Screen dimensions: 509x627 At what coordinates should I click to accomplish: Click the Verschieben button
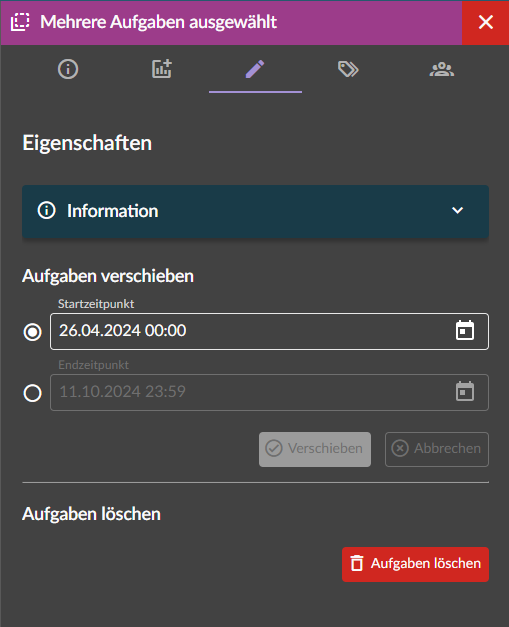(x=315, y=449)
